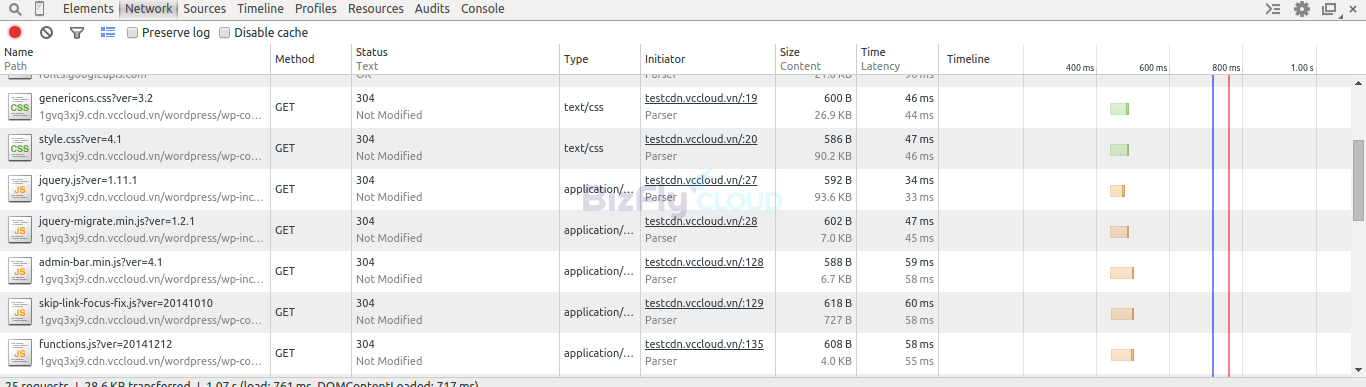
Task: Click the vertical scrollbar thumb
Action: [x=1359, y=180]
